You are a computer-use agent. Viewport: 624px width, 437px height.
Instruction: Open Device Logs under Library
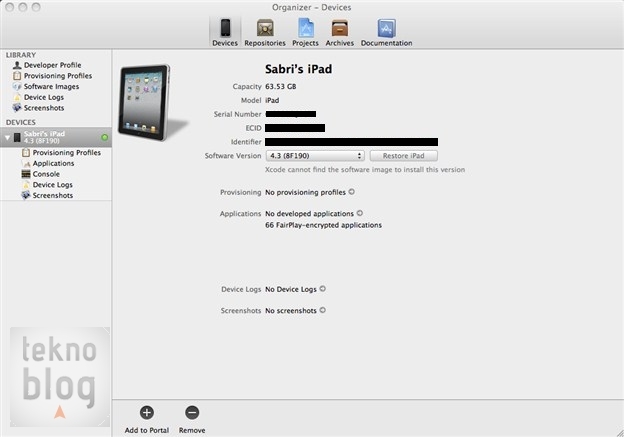pyautogui.click(x=38, y=97)
